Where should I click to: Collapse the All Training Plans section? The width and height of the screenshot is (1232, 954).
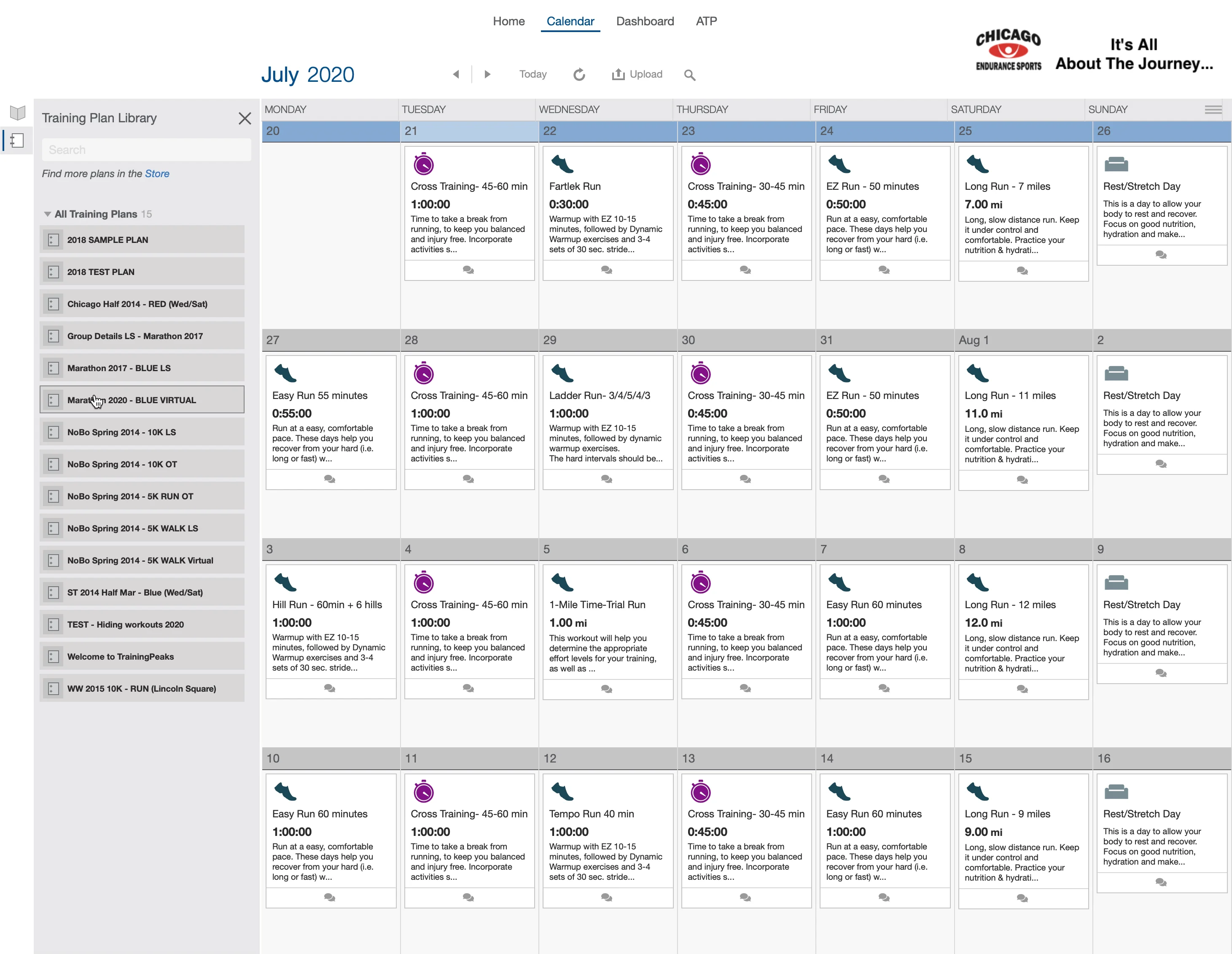pyautogui.click(x=47, y=214)
